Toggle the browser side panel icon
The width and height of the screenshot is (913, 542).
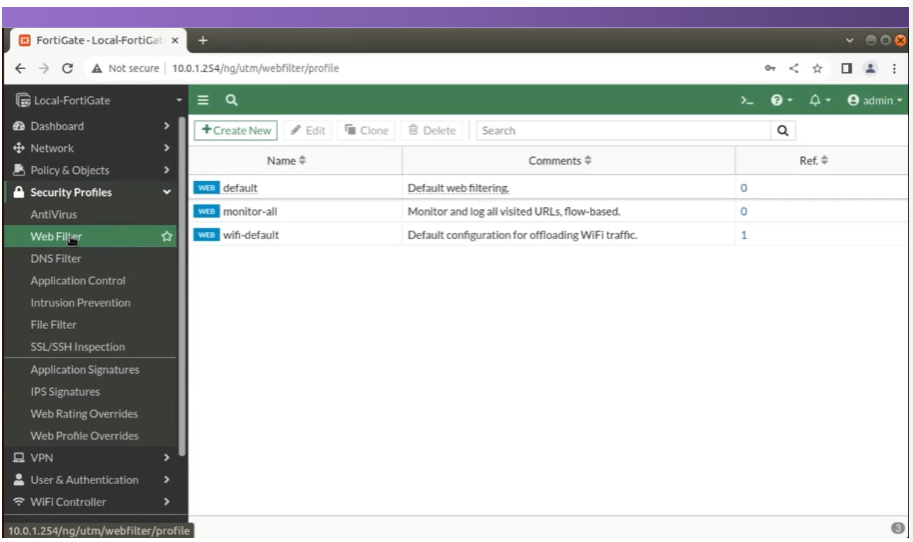(847, 68)
